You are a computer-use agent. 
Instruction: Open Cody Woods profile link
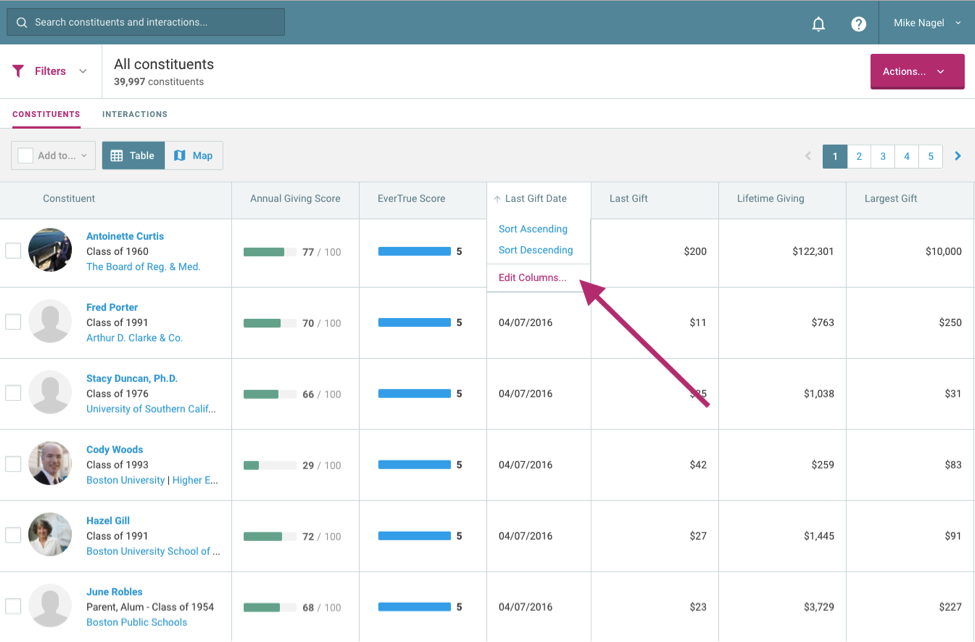(114, 450)
